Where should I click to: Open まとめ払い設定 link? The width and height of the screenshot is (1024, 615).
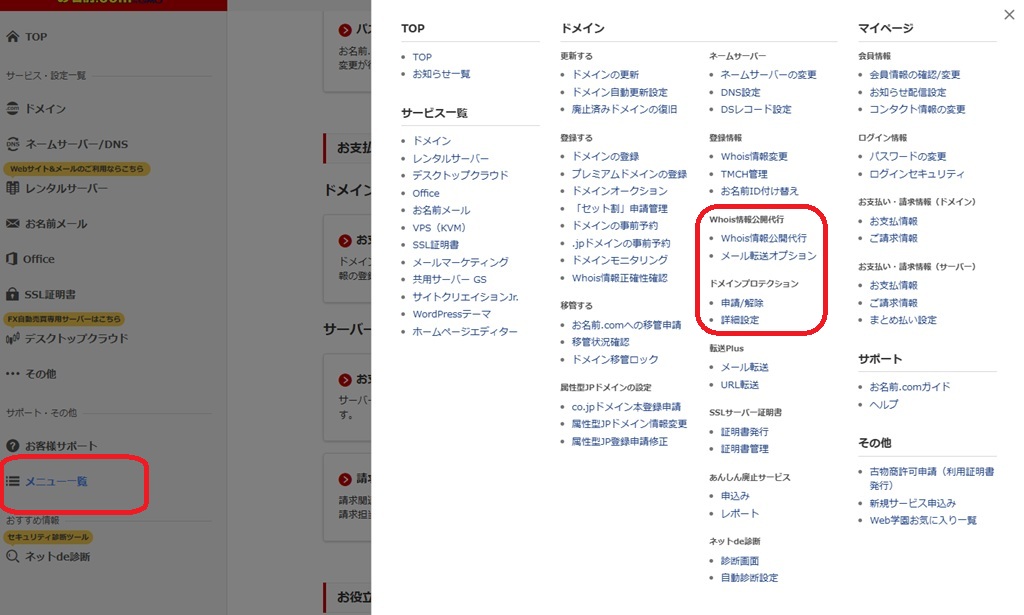pyautogui.click(x=903, y=320)
